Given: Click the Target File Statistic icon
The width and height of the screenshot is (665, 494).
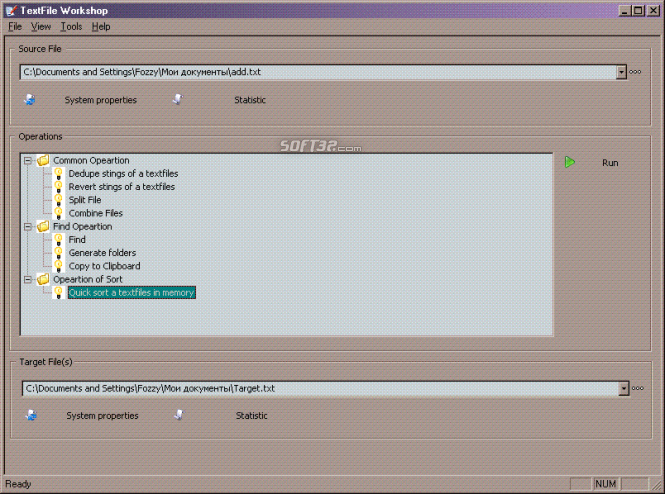Looking at the screenshot, I should pyautogui.click(x=178, y=415).
